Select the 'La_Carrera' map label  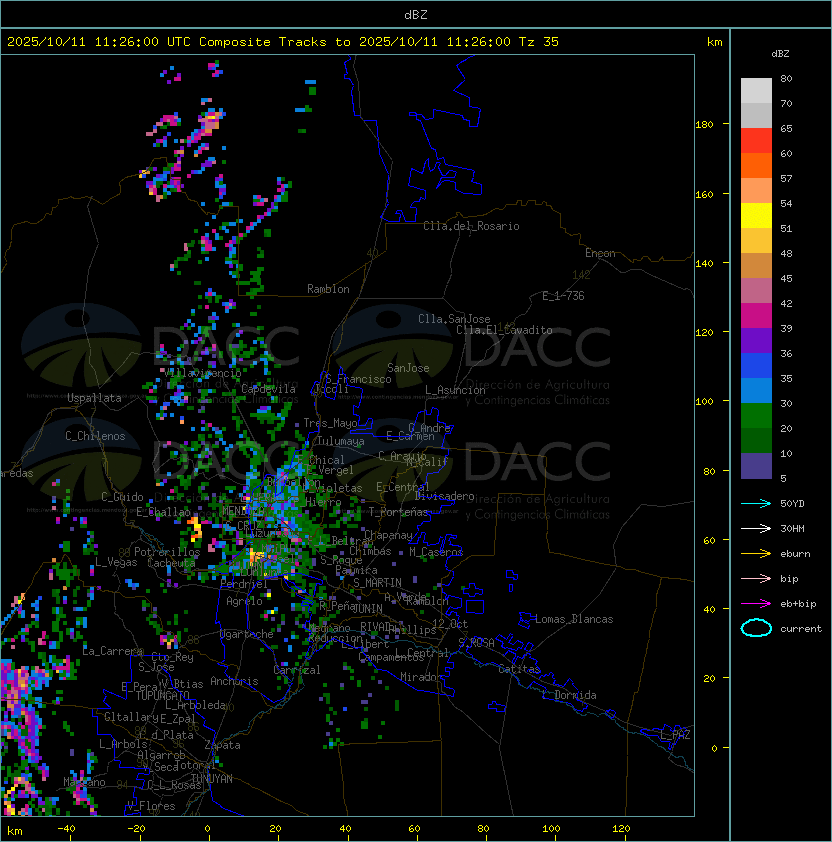[x=112, y=651]
